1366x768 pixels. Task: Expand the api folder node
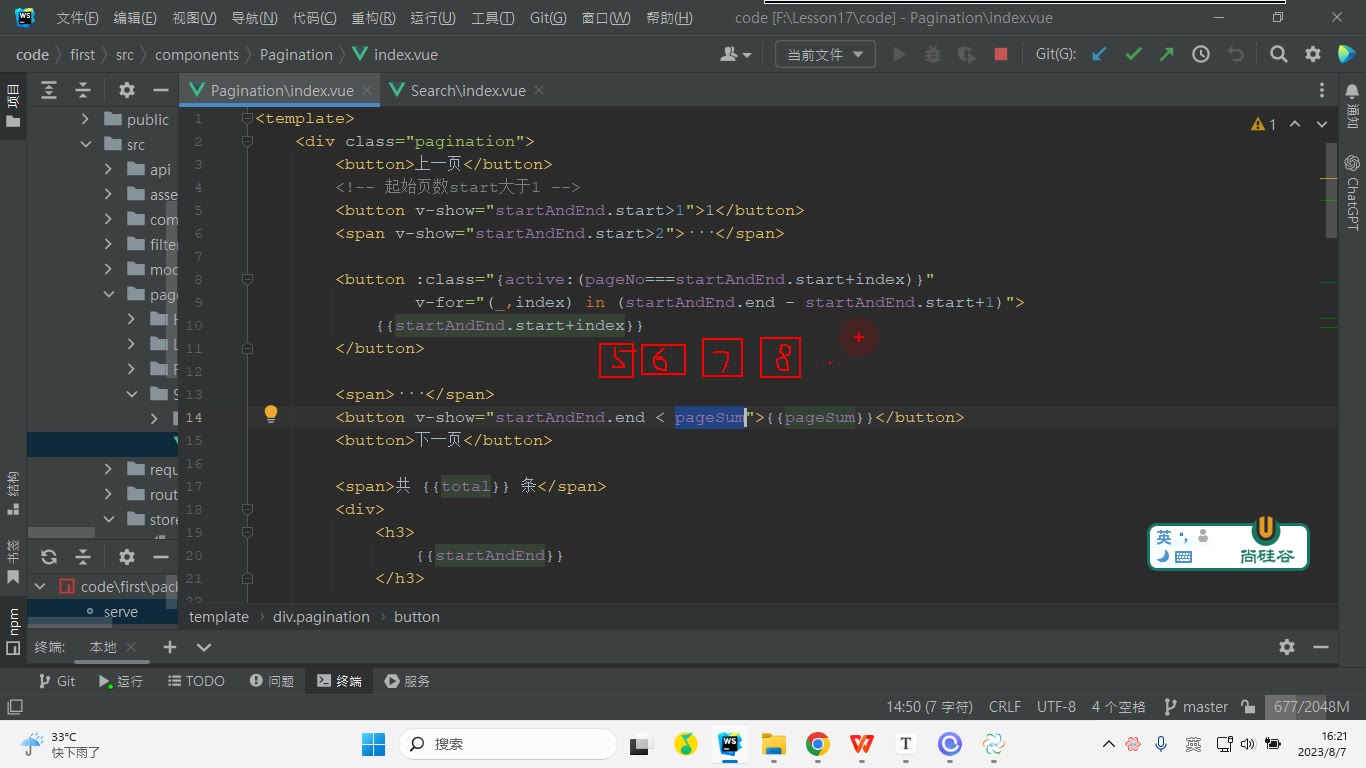click(x=108, y=169)
